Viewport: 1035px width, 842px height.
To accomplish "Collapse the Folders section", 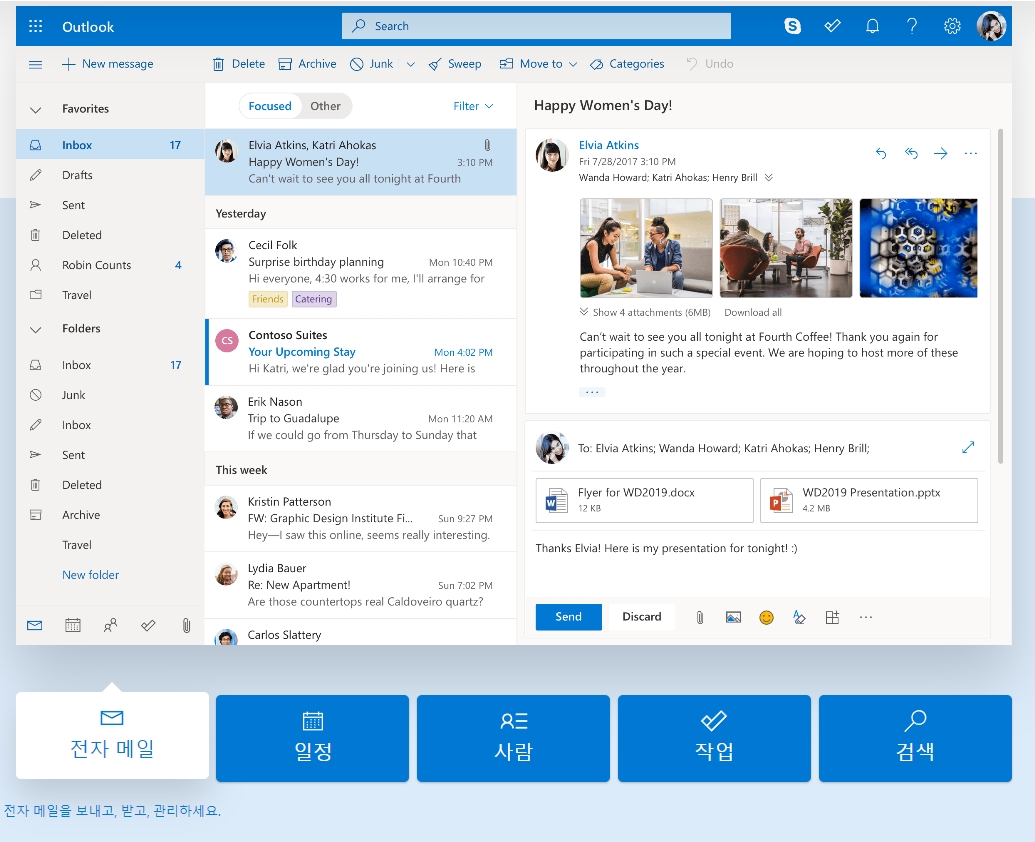I will 36,329.
